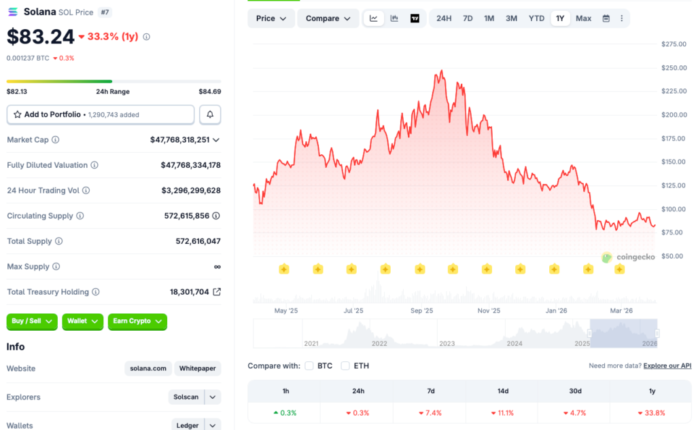Open the Wallet dropdown

(x=83, y=321)
